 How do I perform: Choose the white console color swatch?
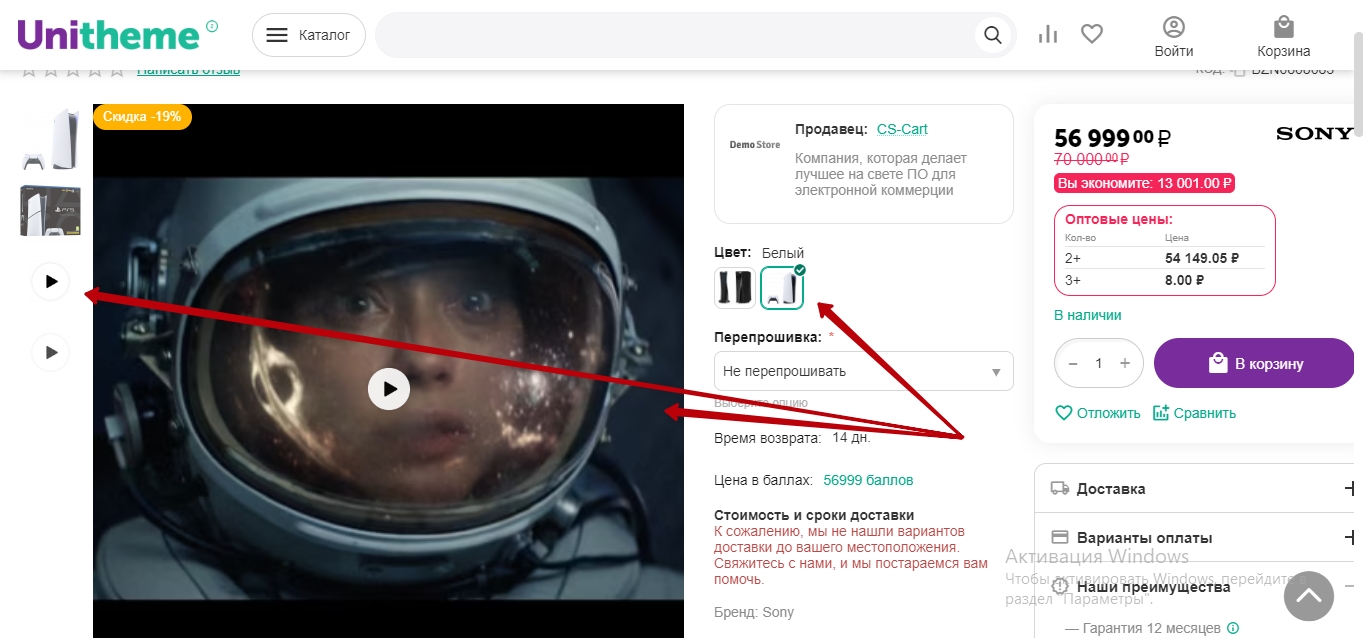782,288
